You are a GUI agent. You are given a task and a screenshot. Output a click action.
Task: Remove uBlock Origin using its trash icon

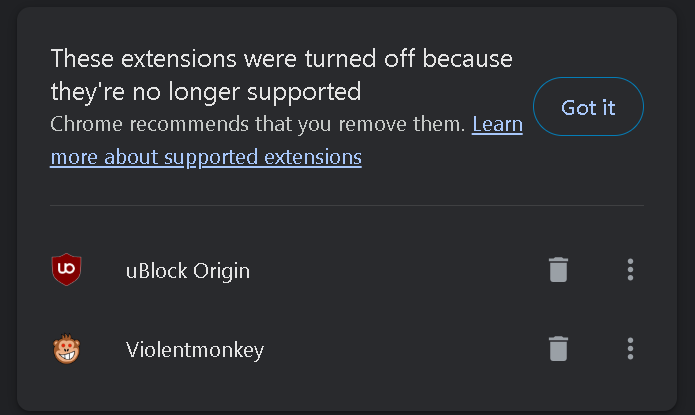pyautogui.click(x=558, y=269)
